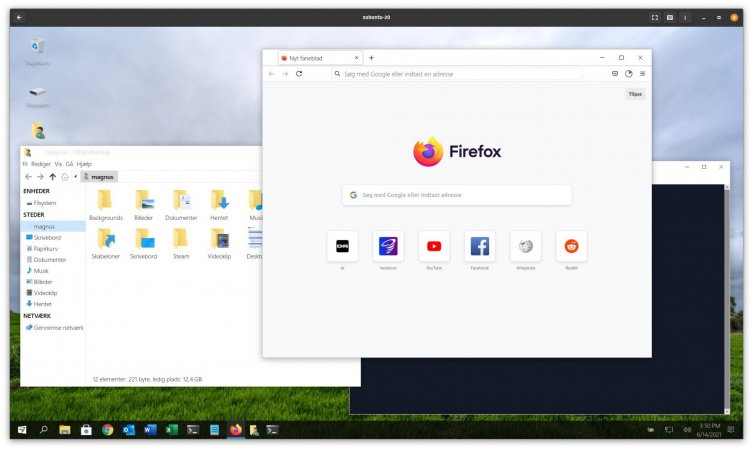Open the DR shortcut tile in Firefox

[x=342, y=246]
